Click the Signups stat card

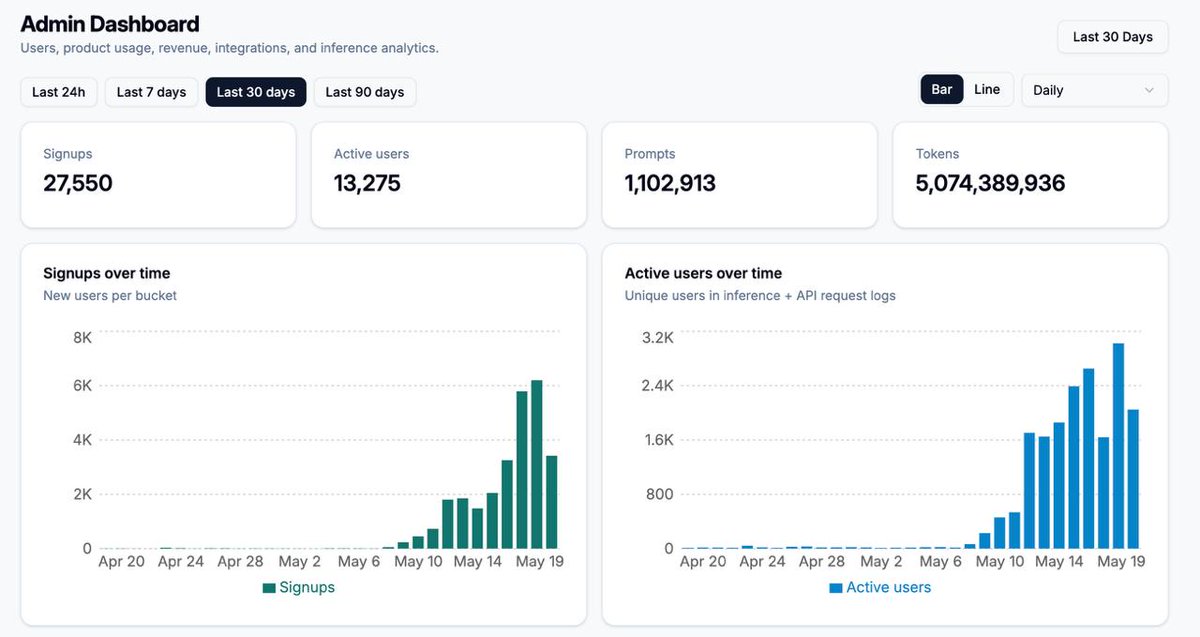(x=158, y=175)
